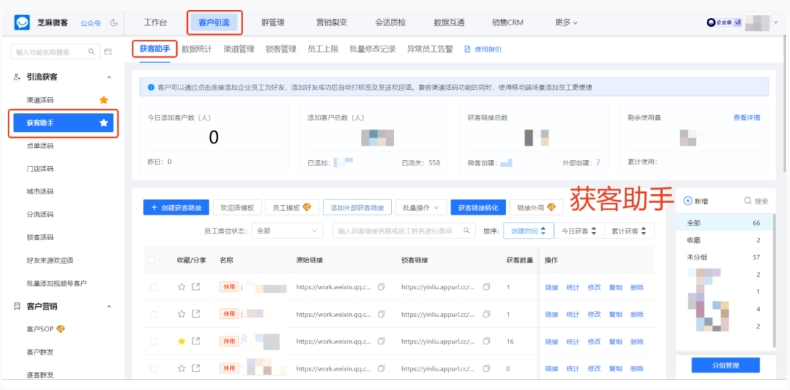This screenshot has width=790, height=390.
Task: Open the 数据统计 sub-tab
Action: (197, 49)
